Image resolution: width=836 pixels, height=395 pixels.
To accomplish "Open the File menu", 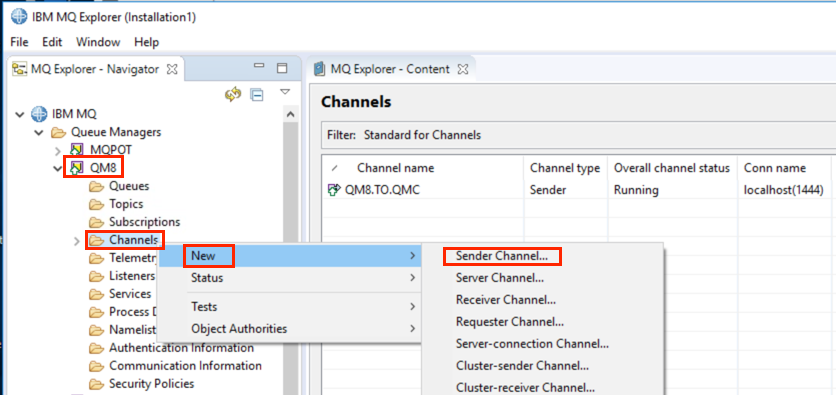I will 19,42.
